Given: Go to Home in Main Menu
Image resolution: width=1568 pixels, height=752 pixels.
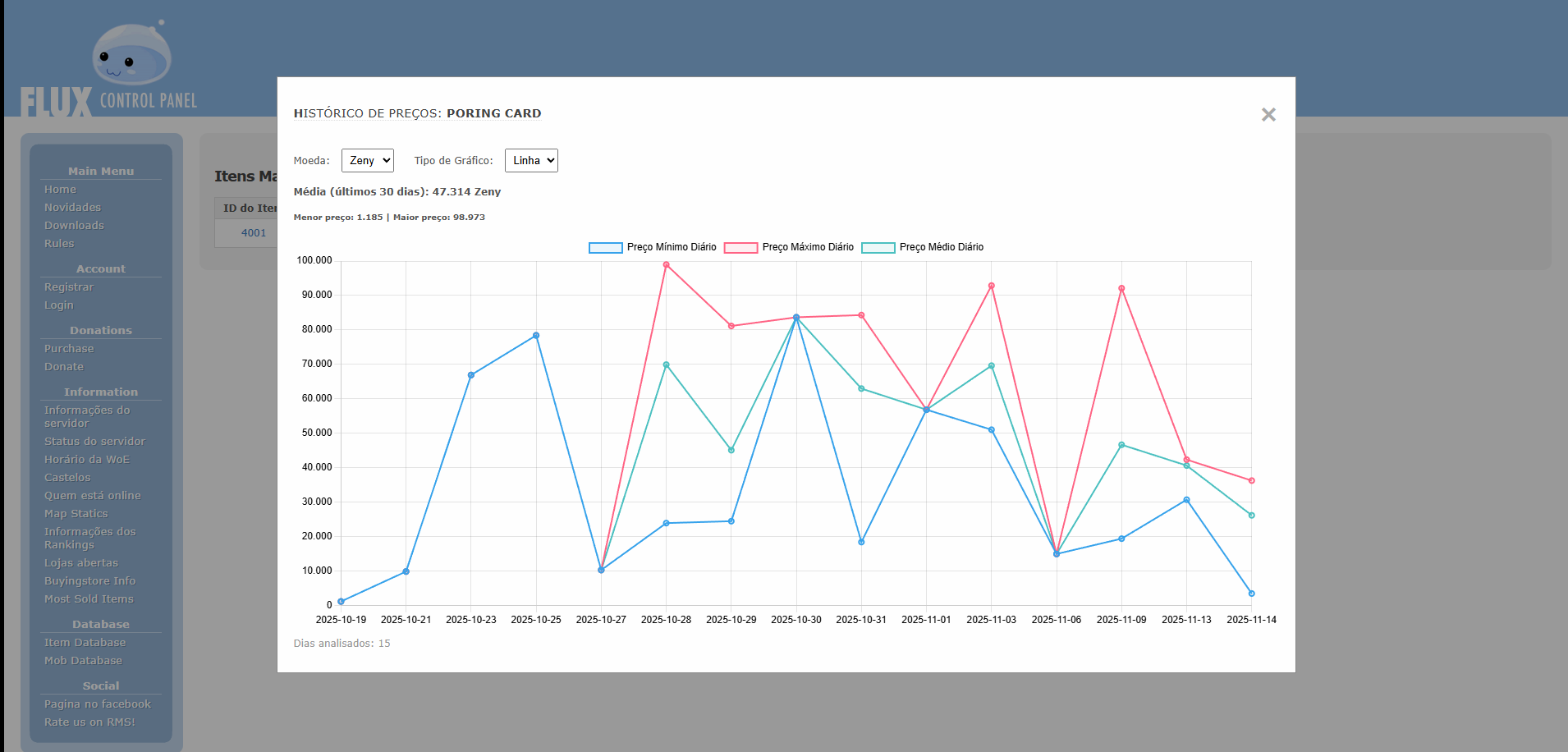Looking at the screenshot, I should pos(60,190).
